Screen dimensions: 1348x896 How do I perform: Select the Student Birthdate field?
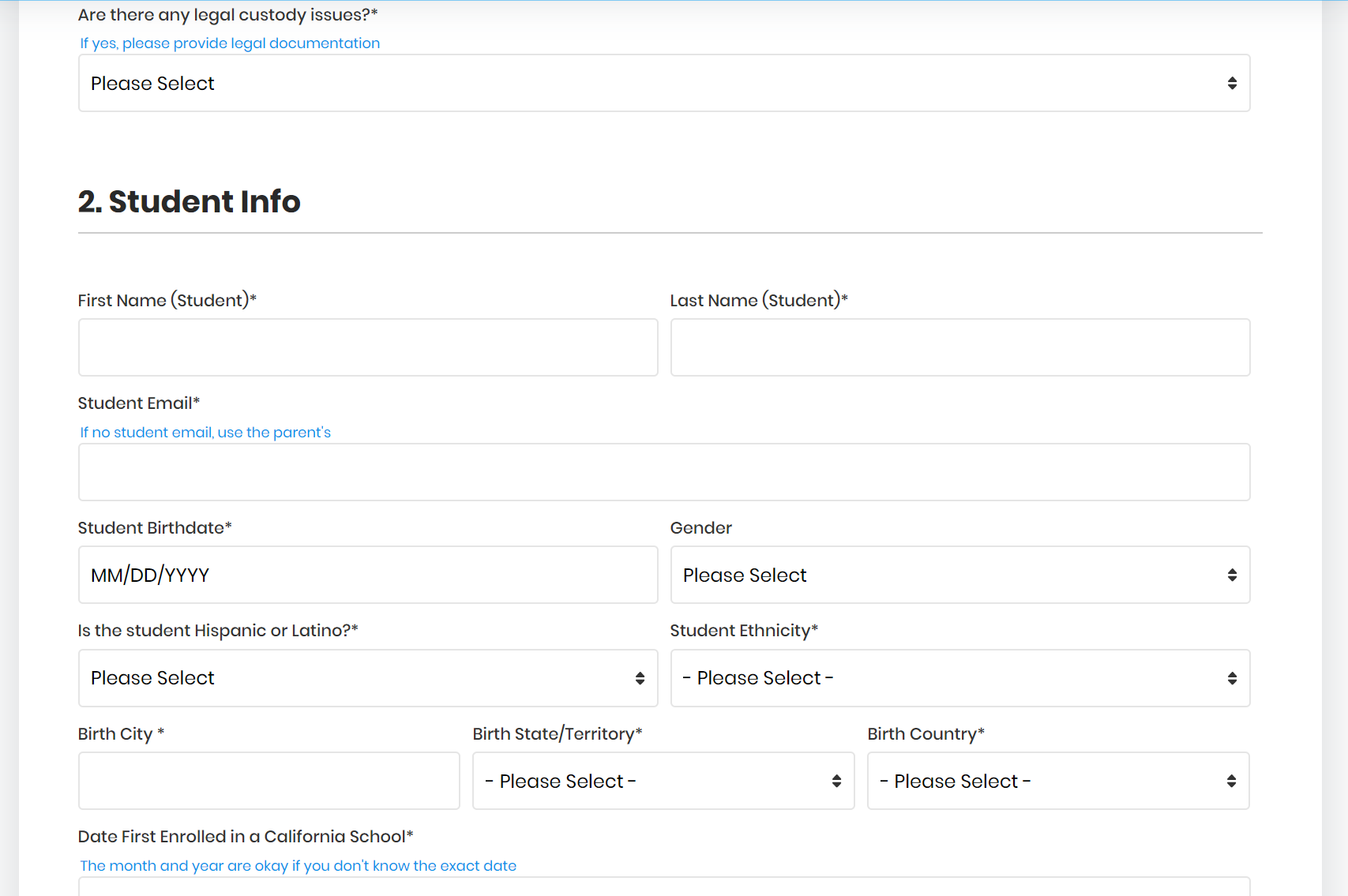click(x=368, y=575)
